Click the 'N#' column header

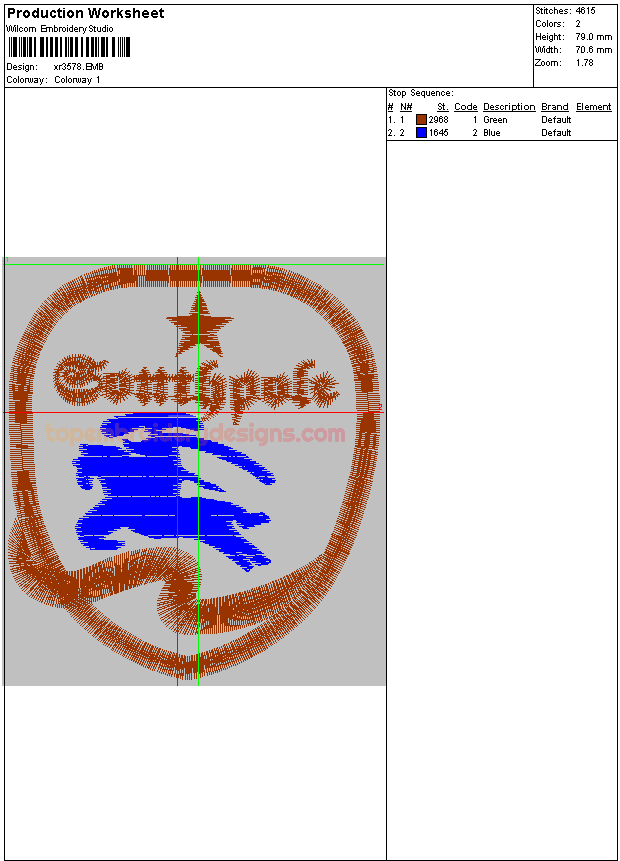point(406,107)
